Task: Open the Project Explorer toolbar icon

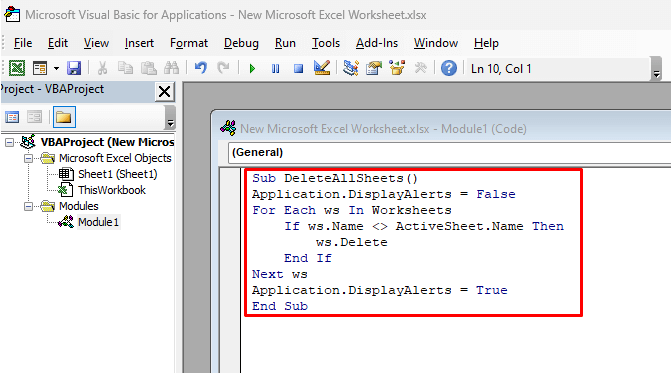Action: (350, 68)
